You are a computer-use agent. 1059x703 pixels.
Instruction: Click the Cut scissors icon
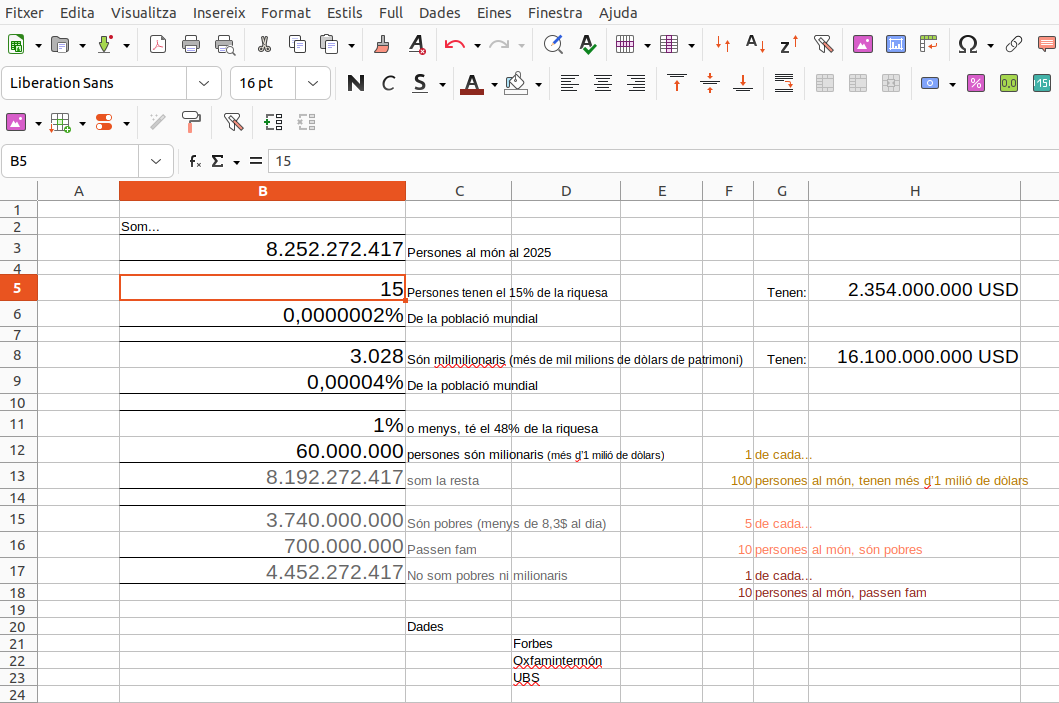264,45
